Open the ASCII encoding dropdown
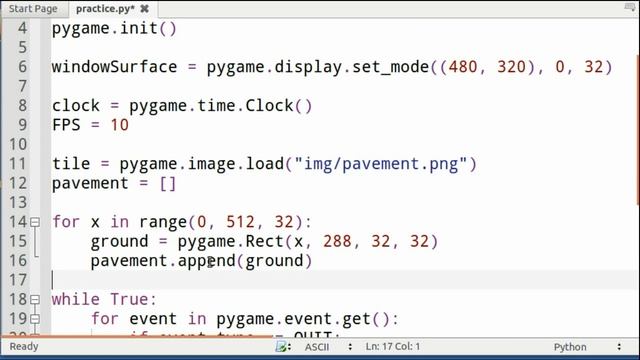The image size is (640, 360). [328, 347]
